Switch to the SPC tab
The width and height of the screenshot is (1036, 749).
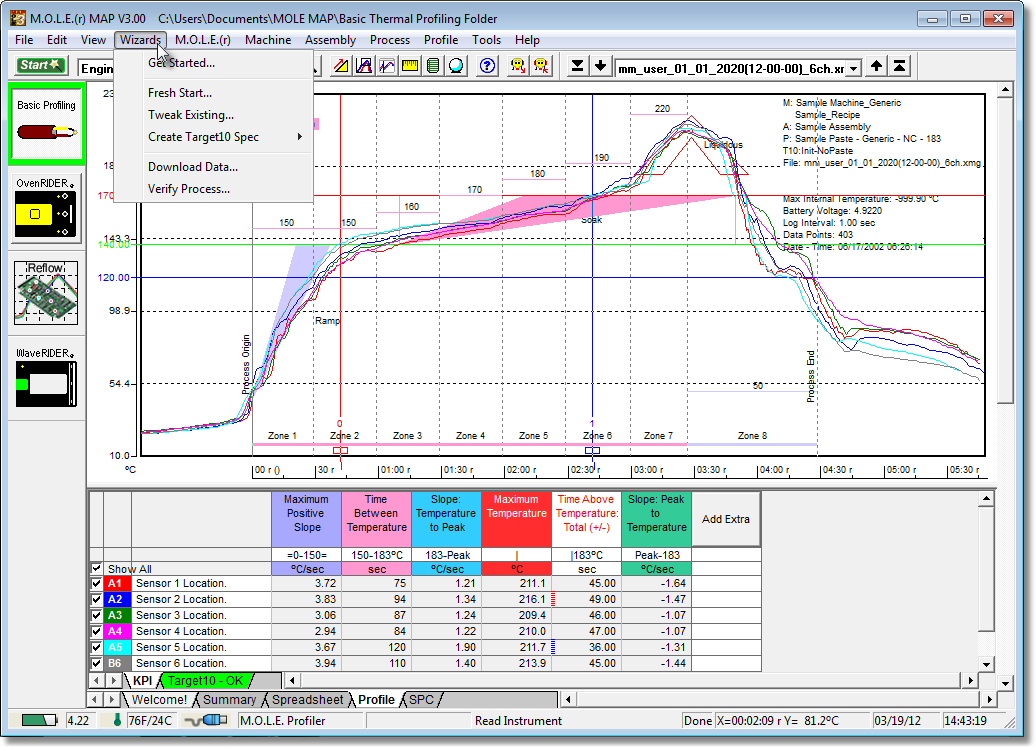[422, 699]
